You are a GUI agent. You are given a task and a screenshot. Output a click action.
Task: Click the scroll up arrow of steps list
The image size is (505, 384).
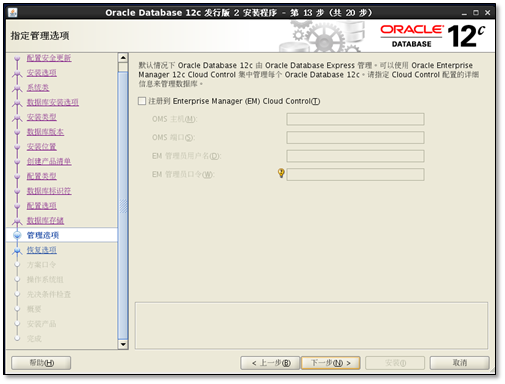point(123,57)
